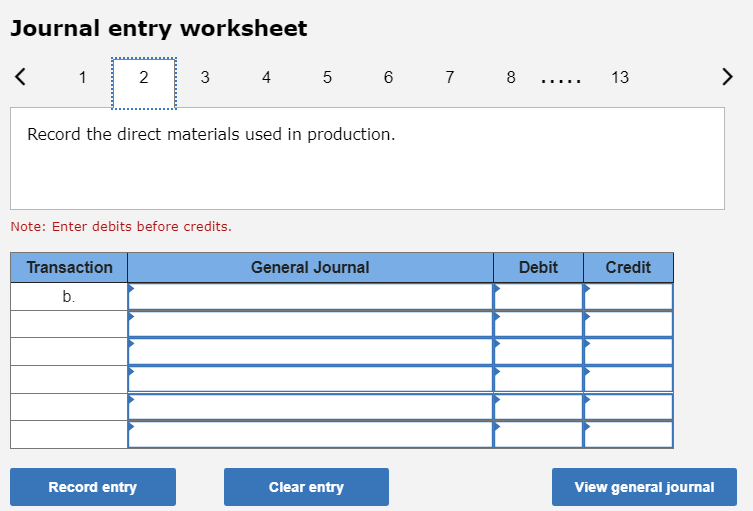The width and height of the screenshot is (753, 511).
Task: Open journal entry tab 1
Action: 83,77
